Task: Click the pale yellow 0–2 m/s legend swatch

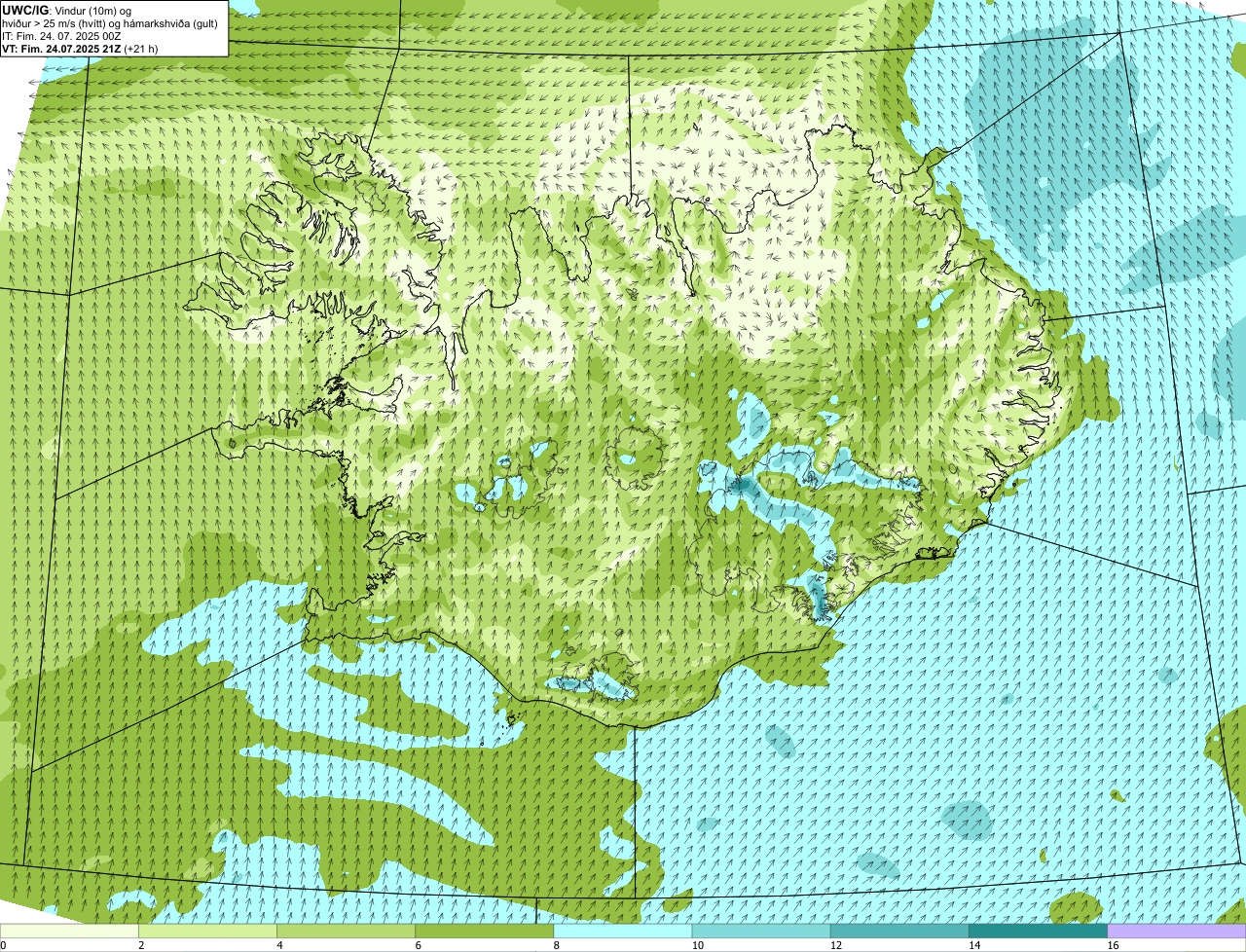Action: pyautogui.click(x=69, y=932)
